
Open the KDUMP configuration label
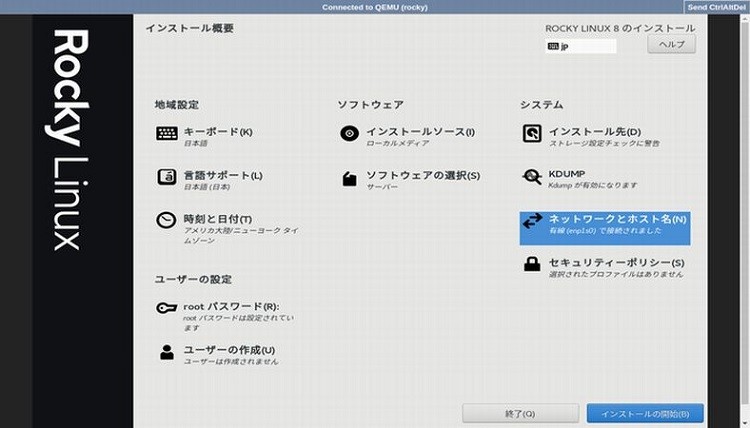click(567, 174)
